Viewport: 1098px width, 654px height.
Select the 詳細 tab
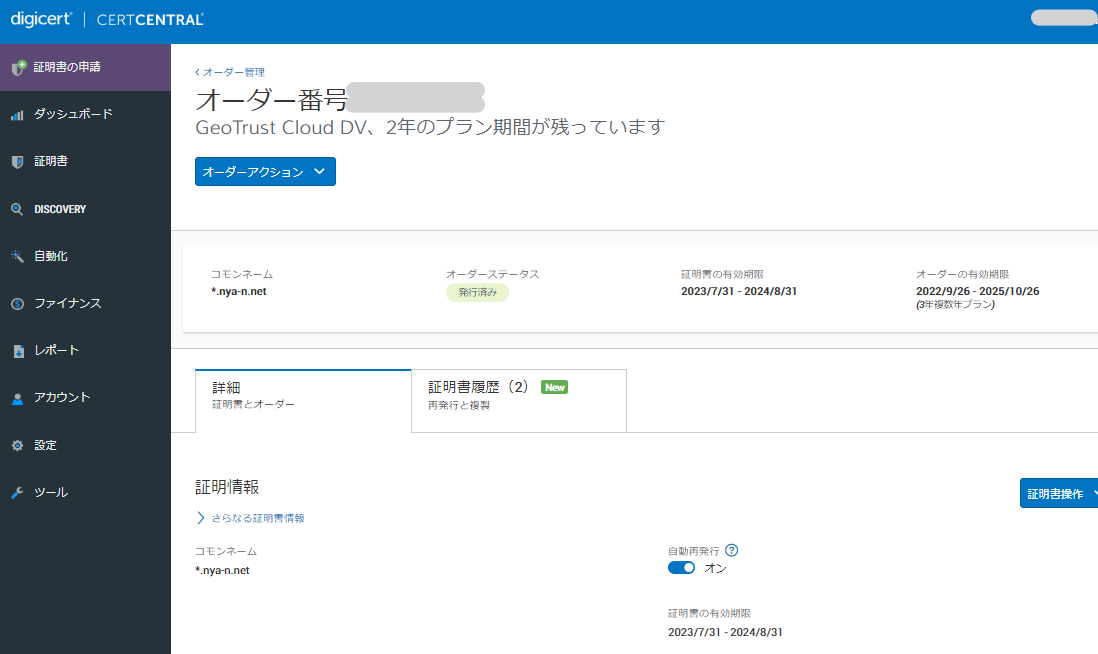pyautogui.click(x=303, y=401)
